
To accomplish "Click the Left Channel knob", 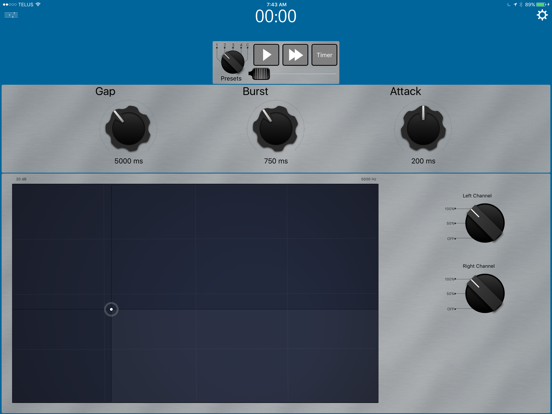I will pos(485,223).
